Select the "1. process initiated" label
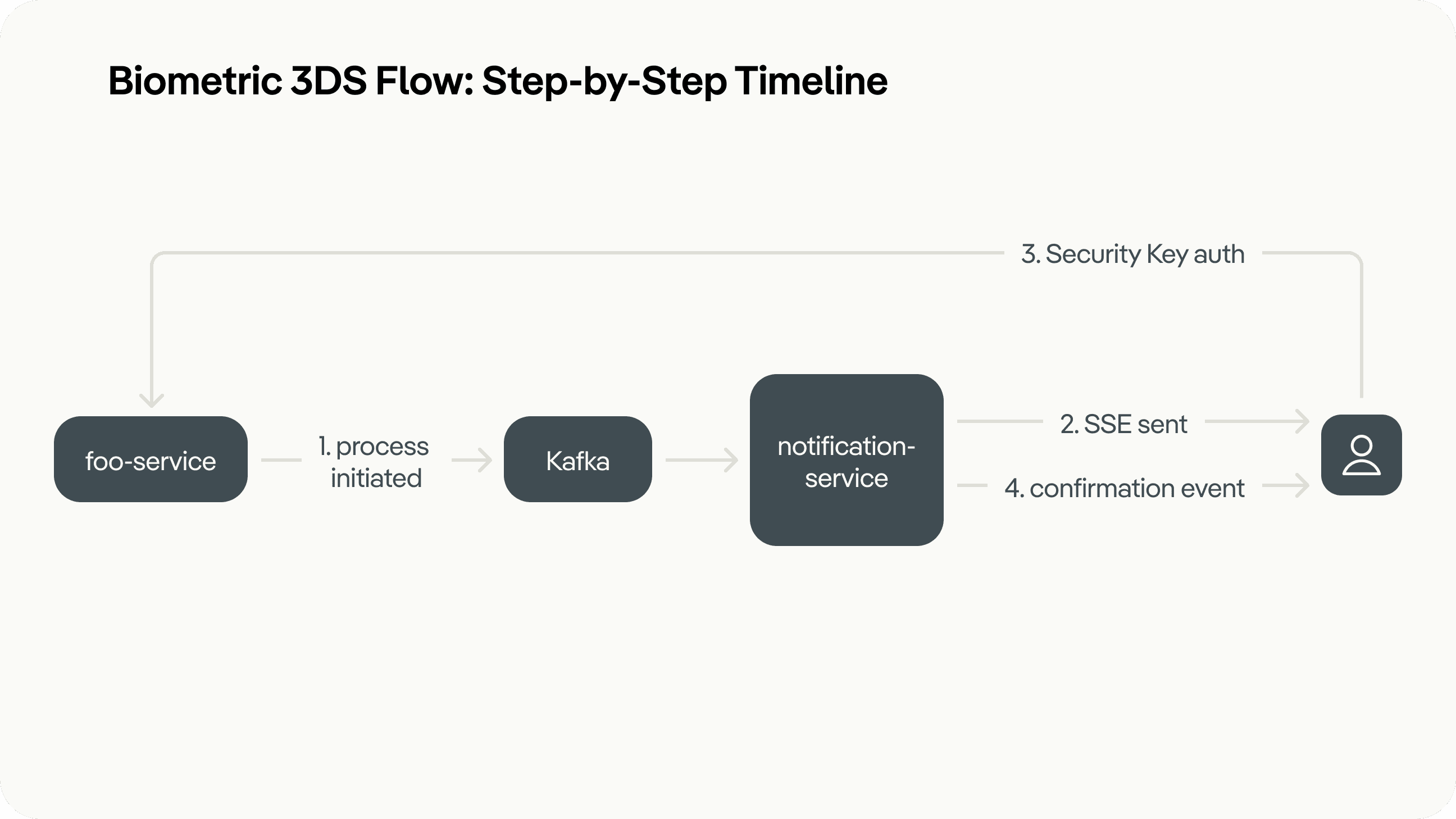Screen dimensions: 1456x819 point(374,462)
